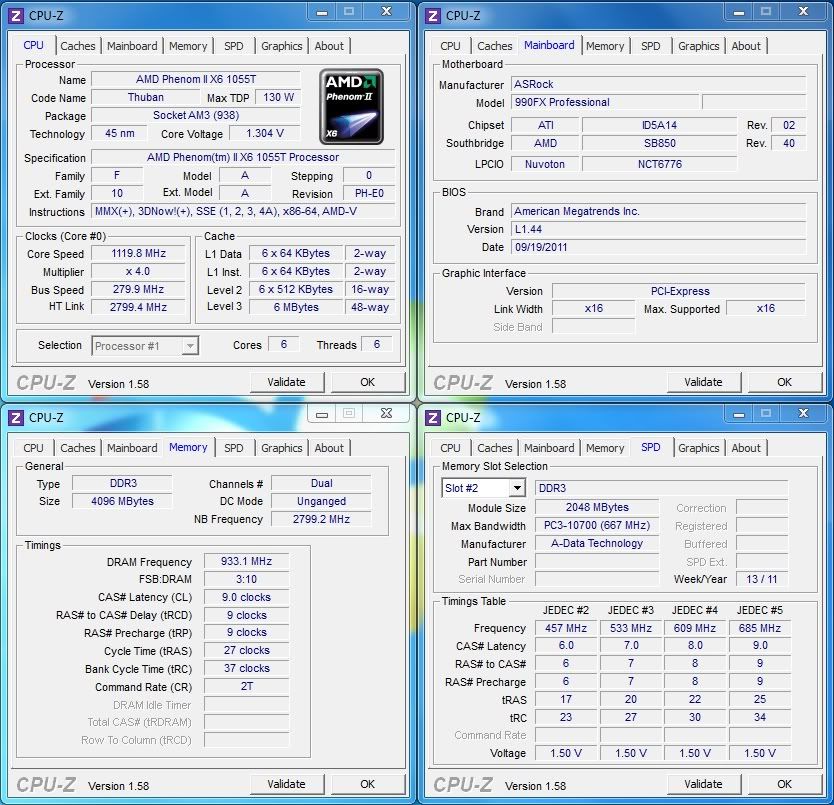This screenshot has width=834, height=805.
Task: Click the Core Voltage value '1.304 V'
Action: pos(265,133)
